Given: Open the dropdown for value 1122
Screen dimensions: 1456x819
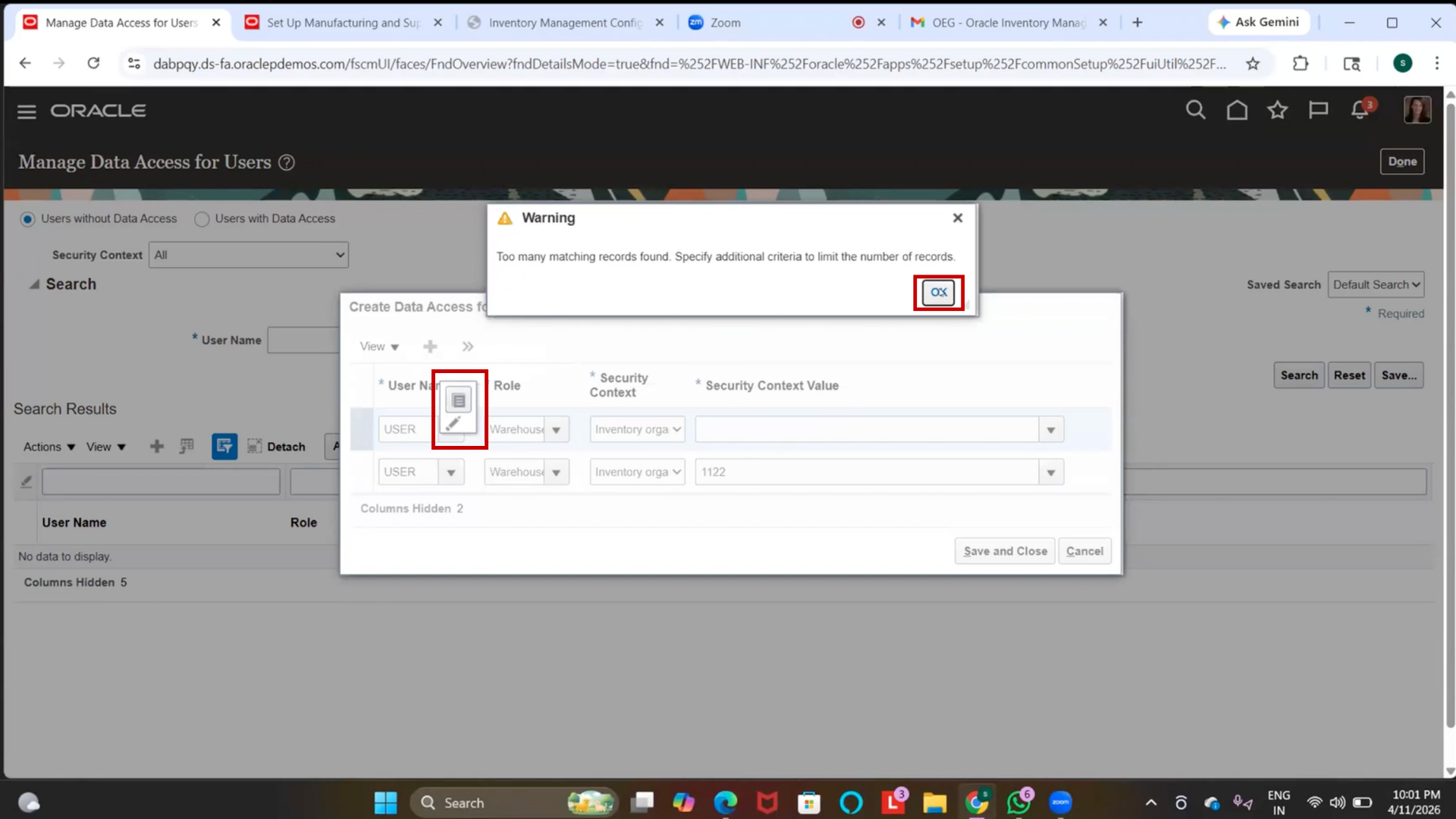Looking at the screenshot, I should (x=1051, y=472).
